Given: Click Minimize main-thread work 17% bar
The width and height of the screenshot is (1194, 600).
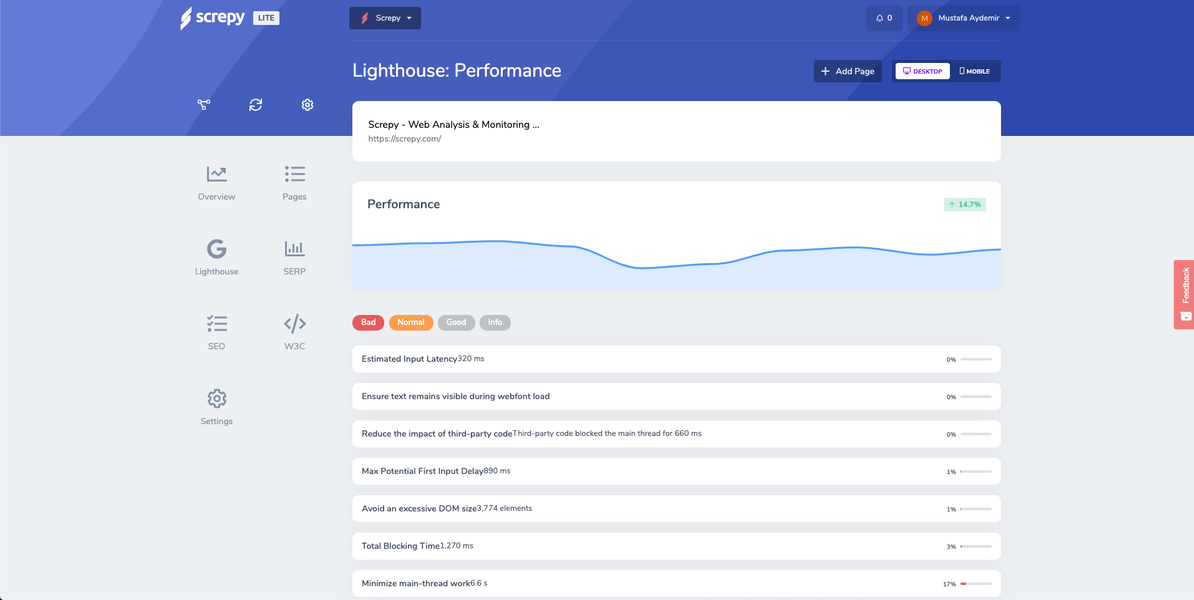Looking at the screenshot, I should click(x=975, y=584).
